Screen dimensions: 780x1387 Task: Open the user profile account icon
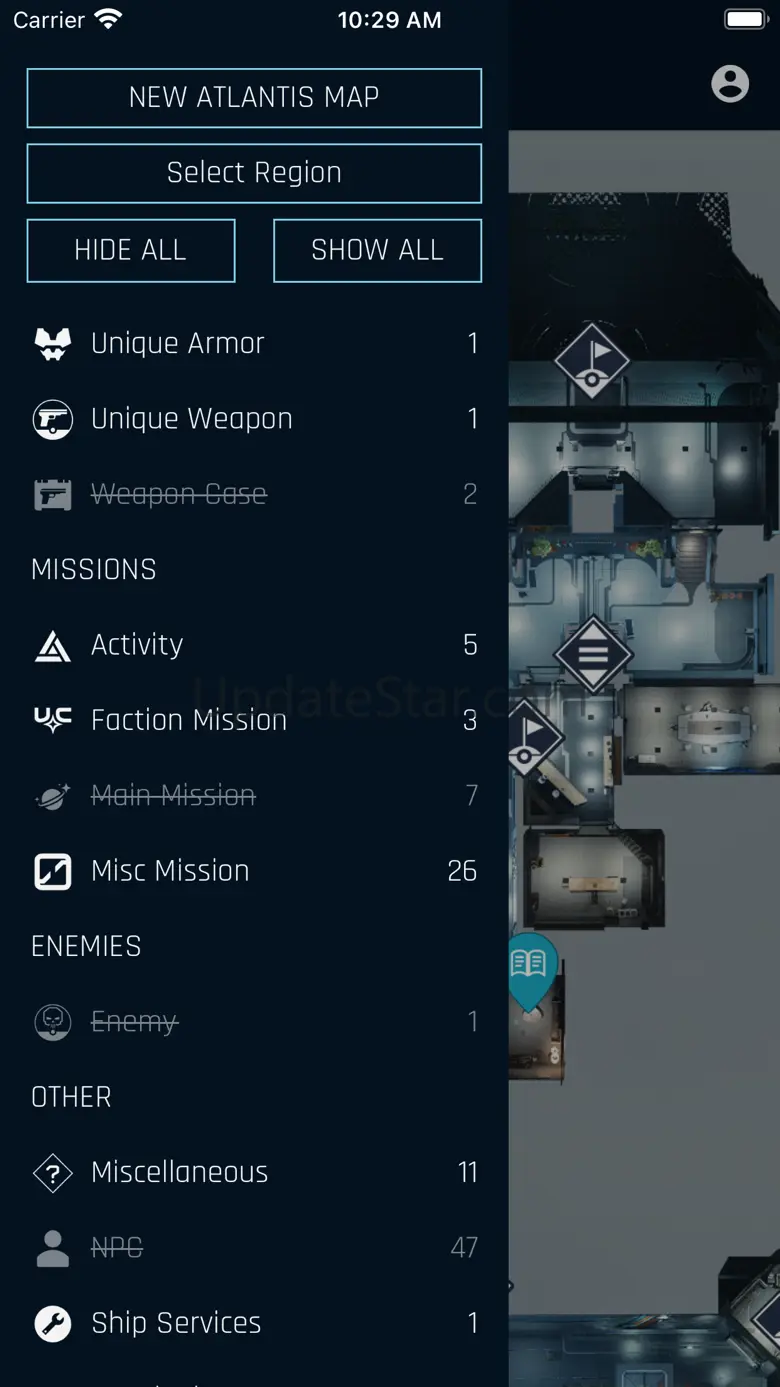pyautogui.click(x=730, y=83)
